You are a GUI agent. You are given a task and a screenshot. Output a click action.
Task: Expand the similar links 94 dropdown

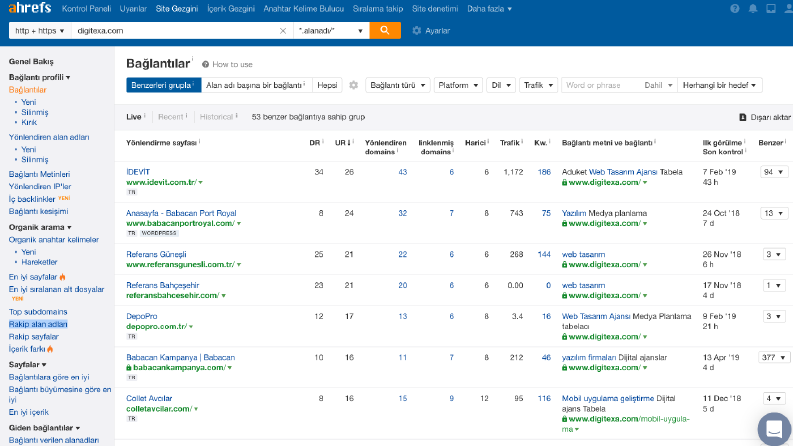(774, 172)
